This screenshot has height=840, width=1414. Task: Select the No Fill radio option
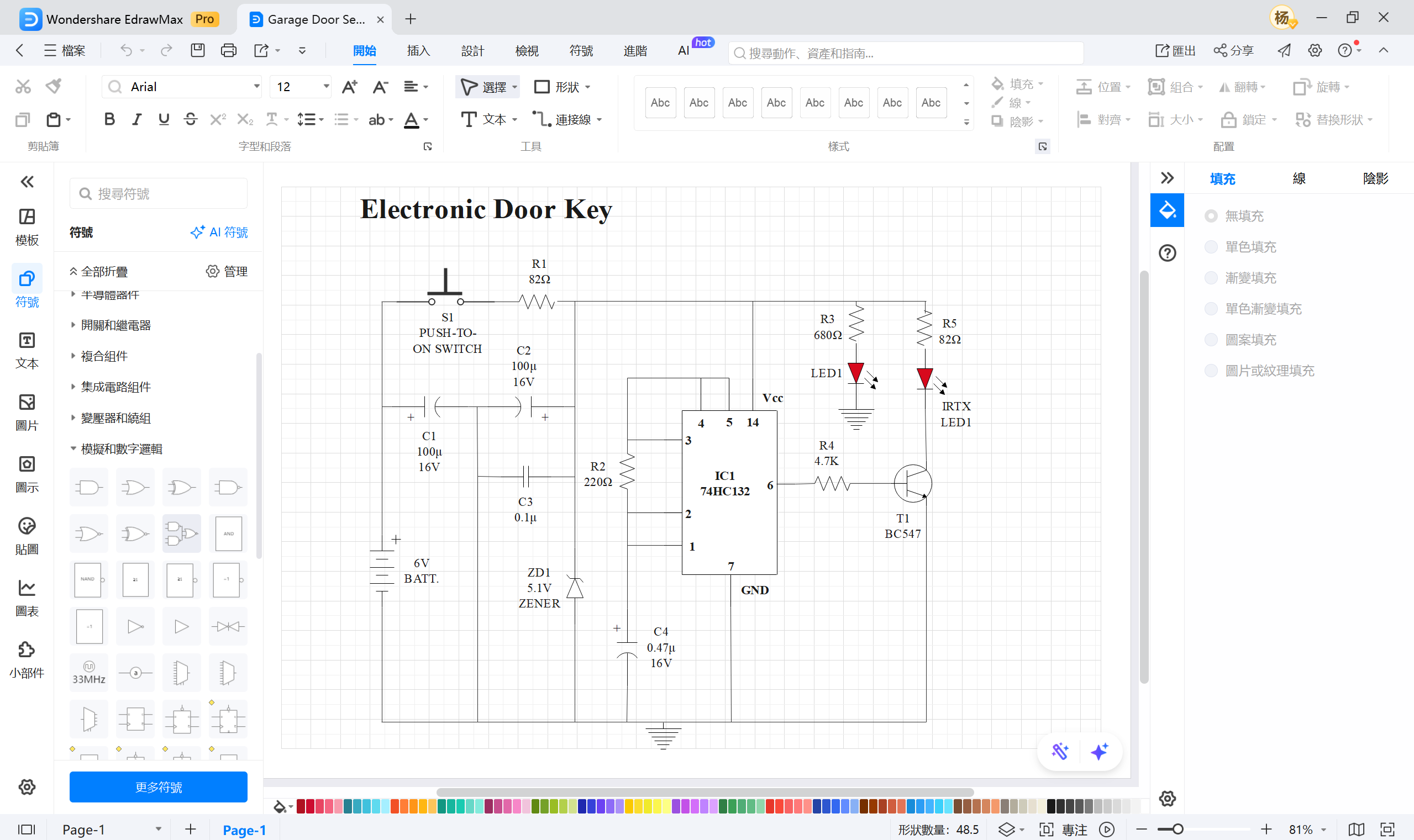(x=1211, y=215)
